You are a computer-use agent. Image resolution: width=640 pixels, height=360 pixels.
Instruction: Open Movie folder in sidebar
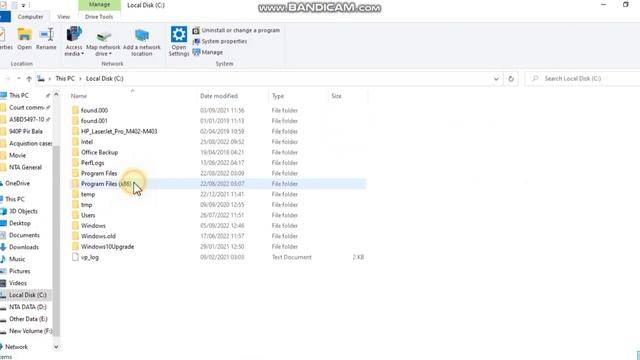pos(17,155)
